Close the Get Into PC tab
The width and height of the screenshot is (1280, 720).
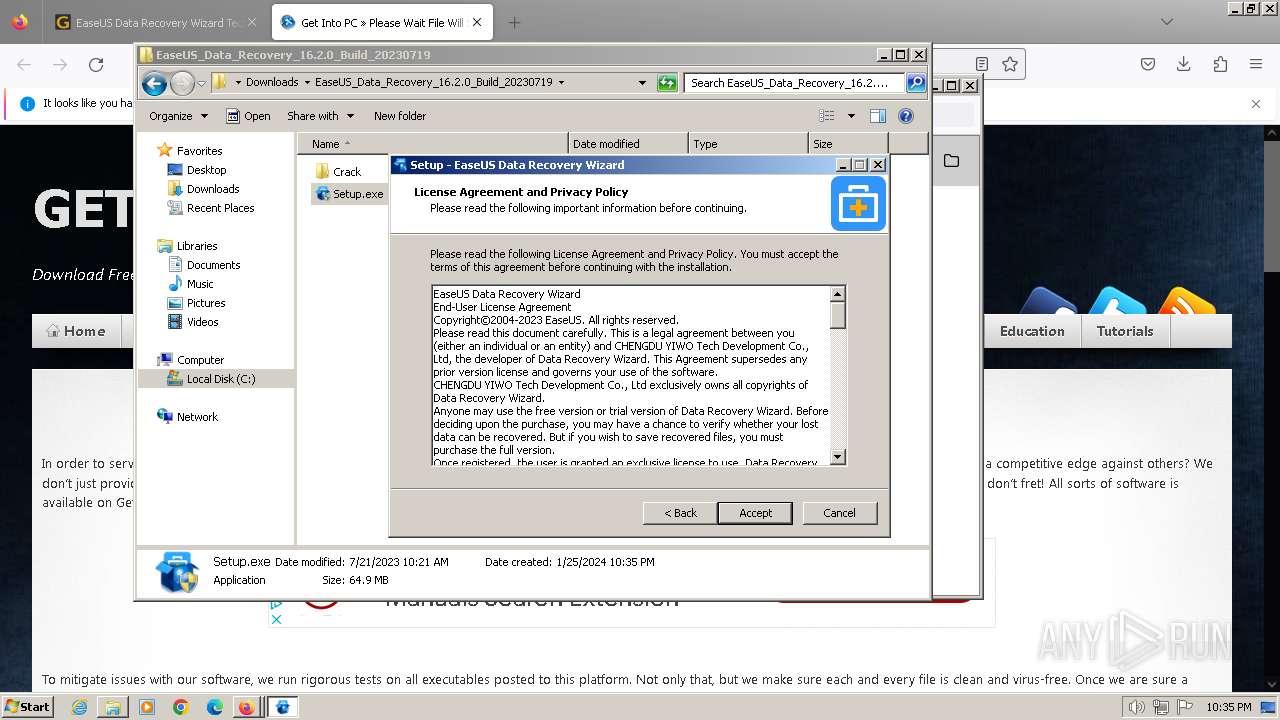[x=477, y=22]
